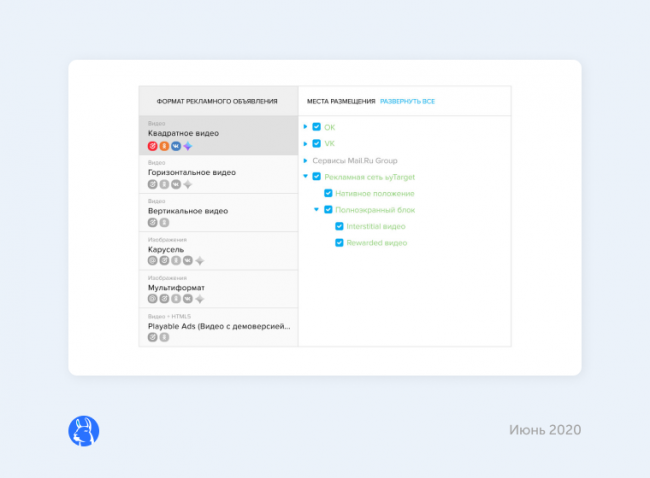Click the gray VK icon under Горизонтальное видео
This screenshot has height=478, width=650.
coord(175,184)
